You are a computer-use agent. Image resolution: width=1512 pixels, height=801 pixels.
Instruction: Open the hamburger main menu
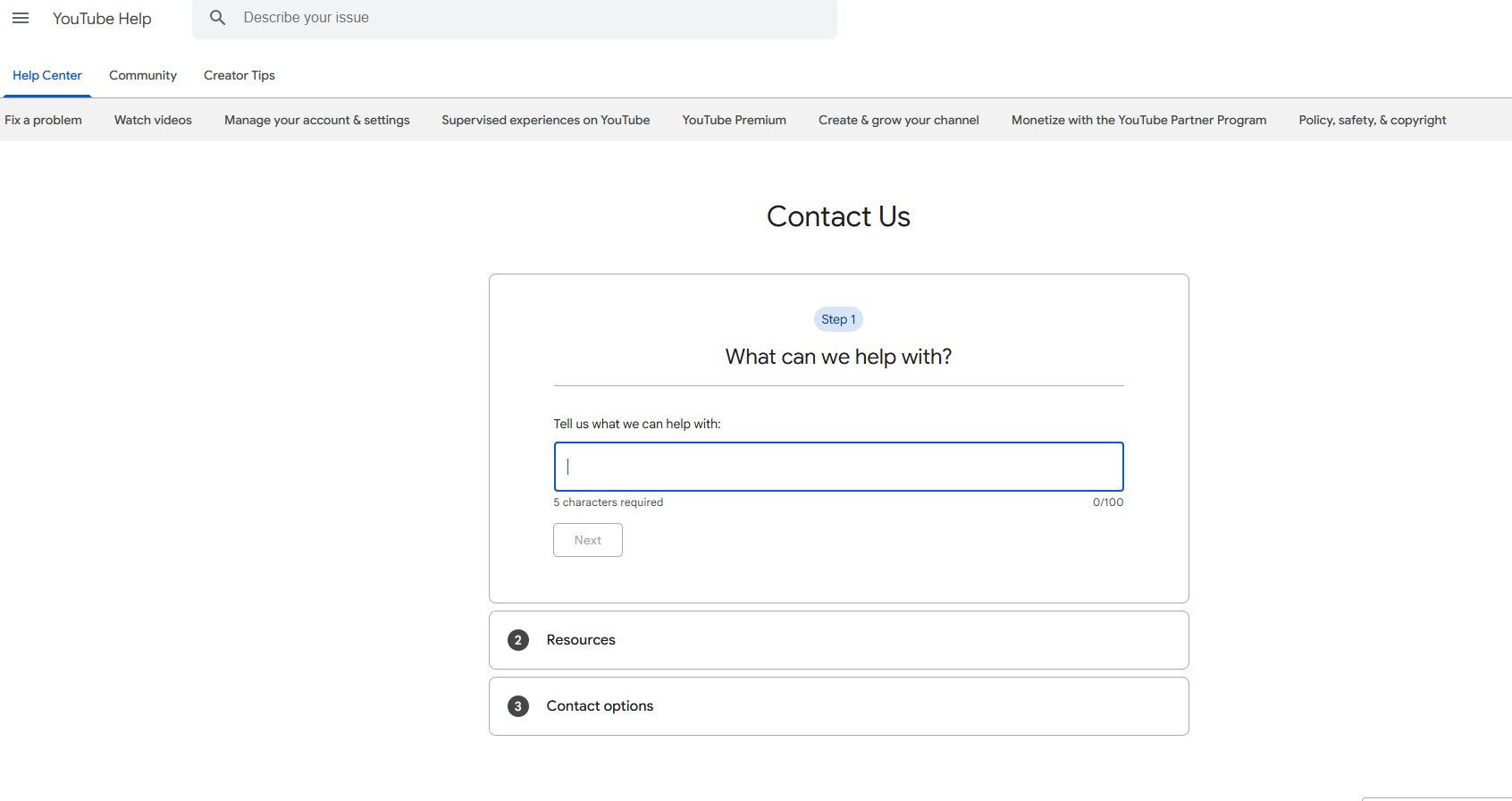(x=21, y=18)
